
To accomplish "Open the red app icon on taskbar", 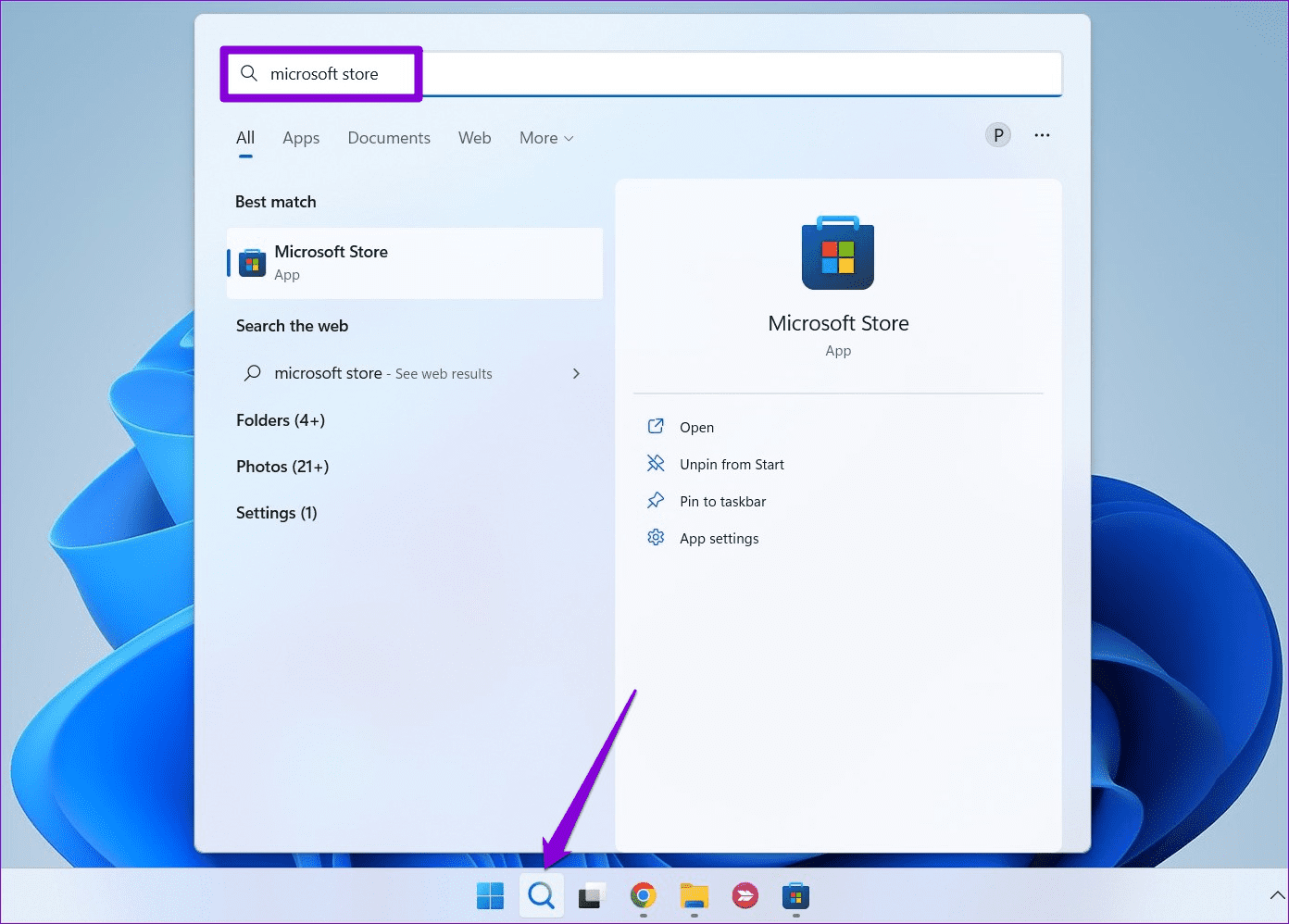I will coord(745,895).
